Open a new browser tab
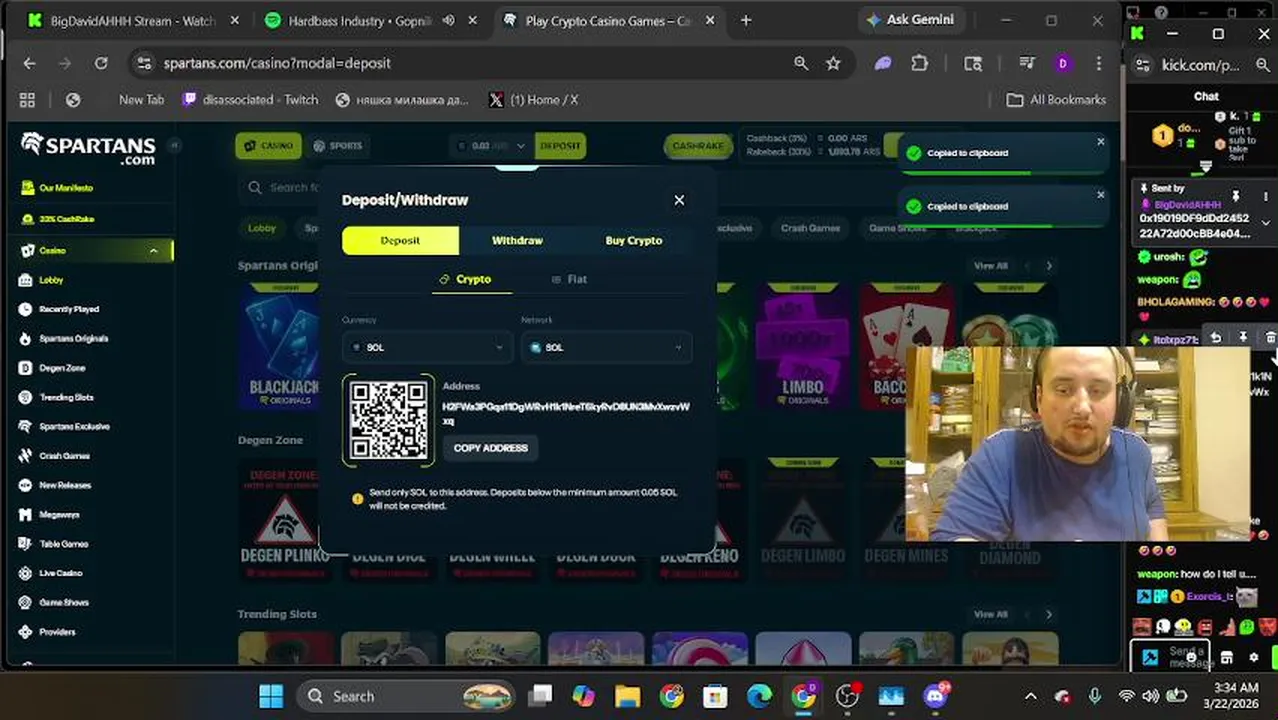1278x720 pixels. coord(746,20)
